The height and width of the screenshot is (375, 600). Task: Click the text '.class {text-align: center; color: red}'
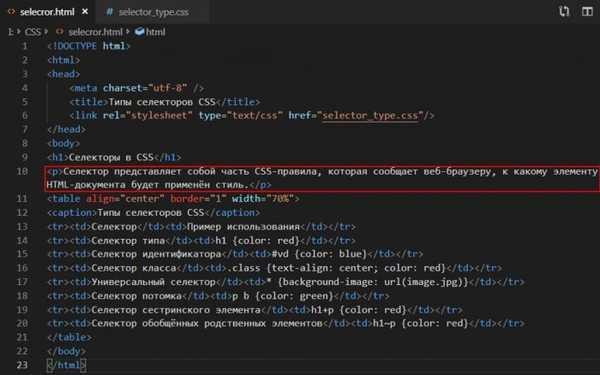coord(336,268)
